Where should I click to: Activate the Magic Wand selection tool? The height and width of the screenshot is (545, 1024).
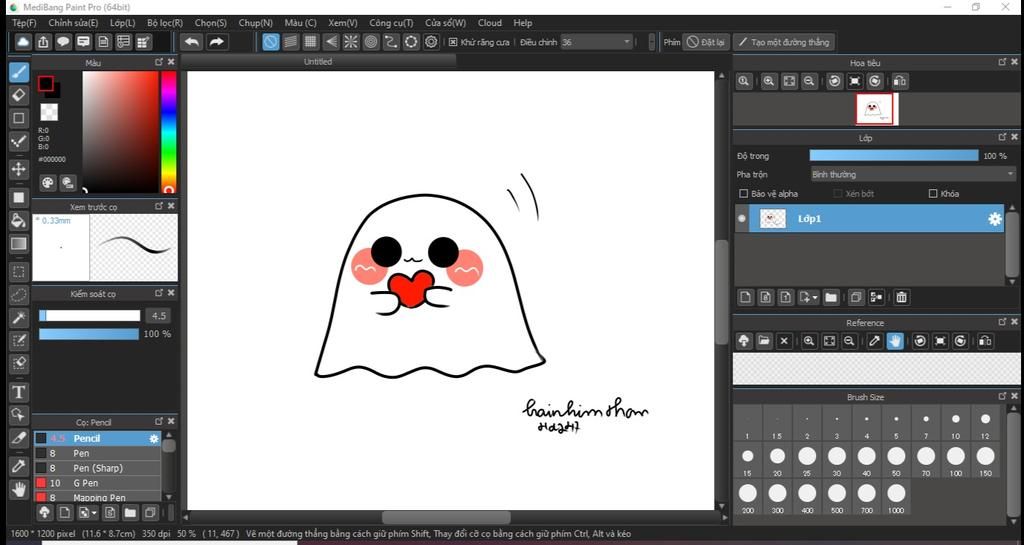(18, 317)
